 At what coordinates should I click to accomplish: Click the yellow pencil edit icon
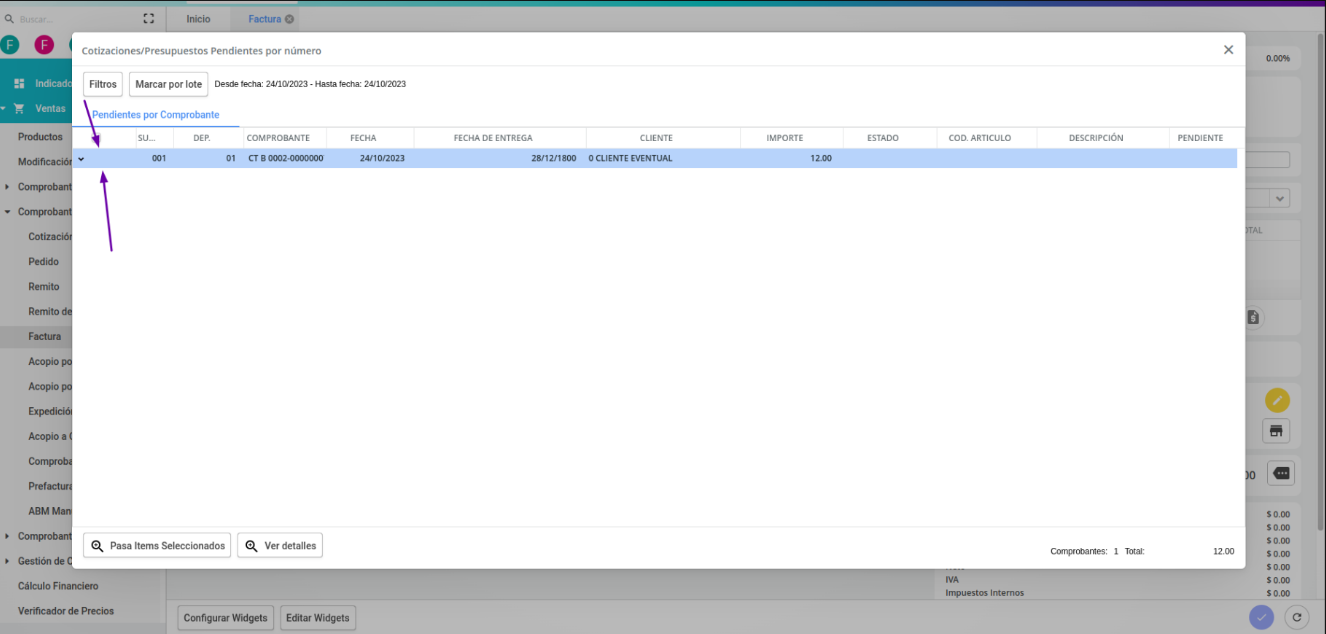coord(1277,401)
